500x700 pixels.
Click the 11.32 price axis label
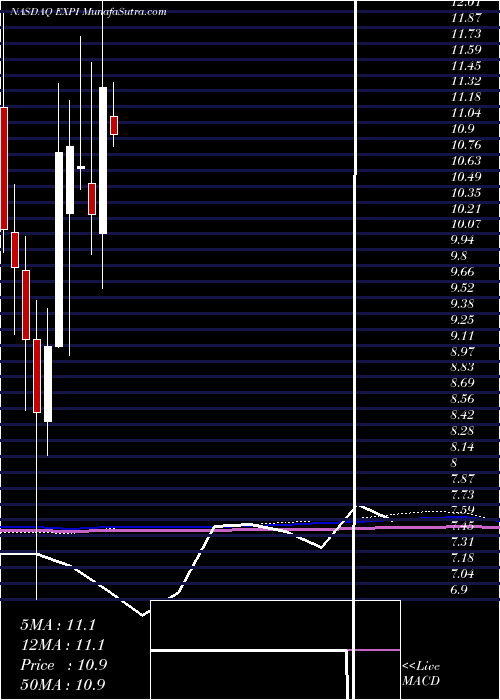pos(466,81)
